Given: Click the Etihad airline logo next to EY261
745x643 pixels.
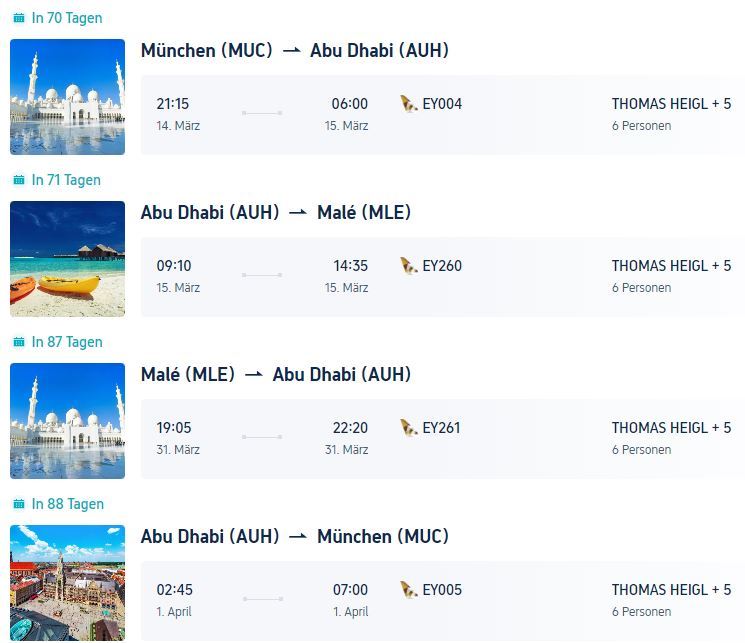Looking at the screenshot, I should click(x=408, y=428).
